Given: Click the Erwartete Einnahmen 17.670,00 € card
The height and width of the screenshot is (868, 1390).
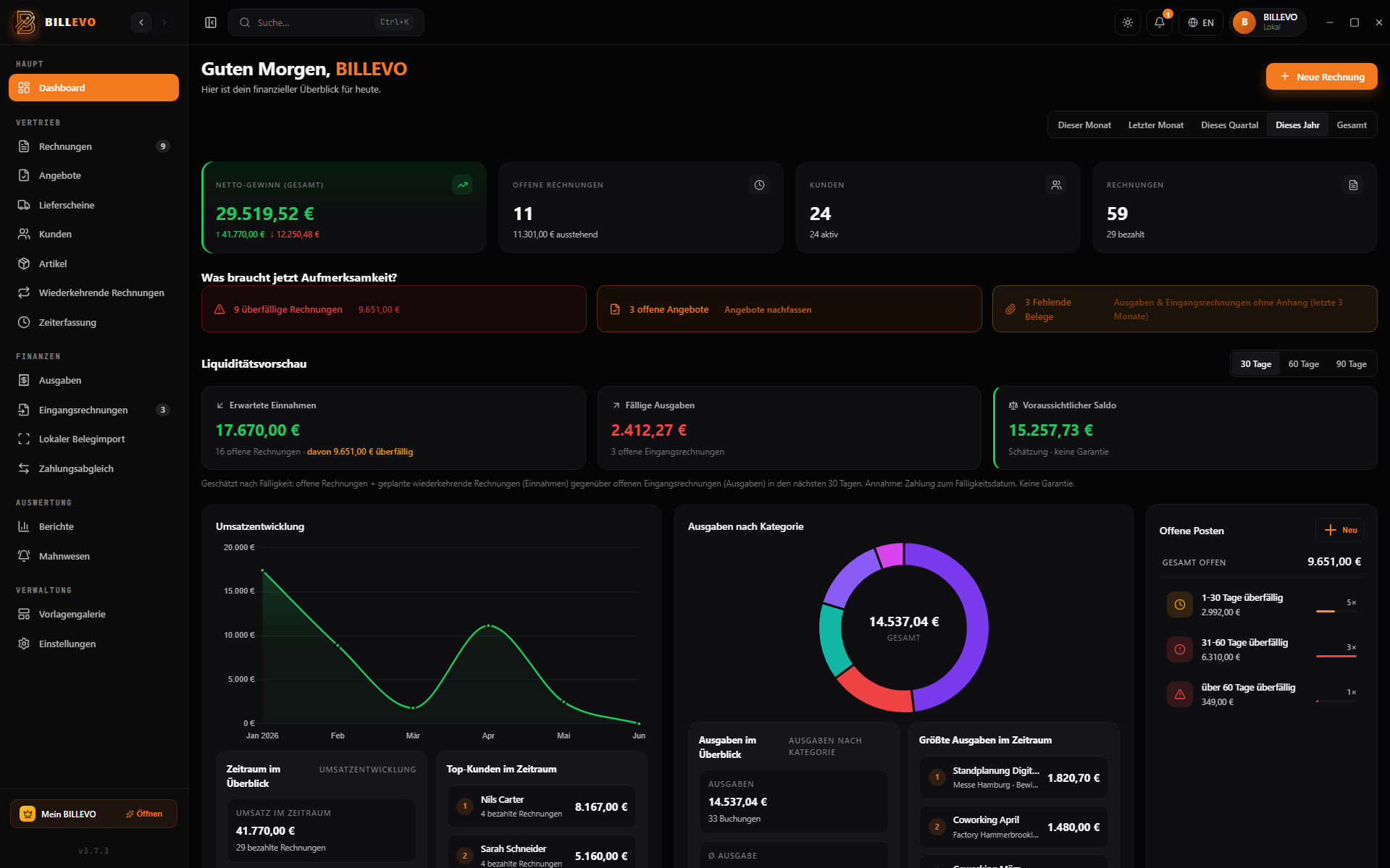Looking at the screenshot, I should tap(393, 428).
